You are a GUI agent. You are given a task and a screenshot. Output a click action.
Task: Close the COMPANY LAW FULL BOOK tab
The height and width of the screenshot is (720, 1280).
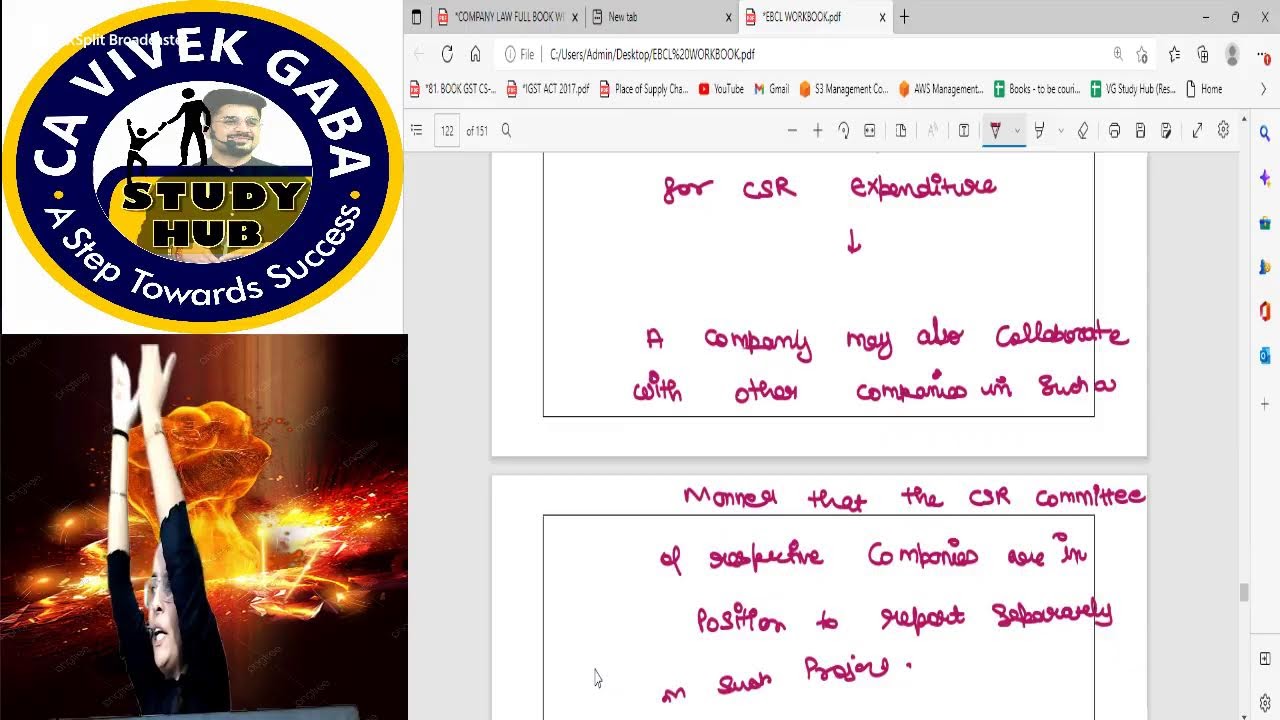click(x=575, y=17)
